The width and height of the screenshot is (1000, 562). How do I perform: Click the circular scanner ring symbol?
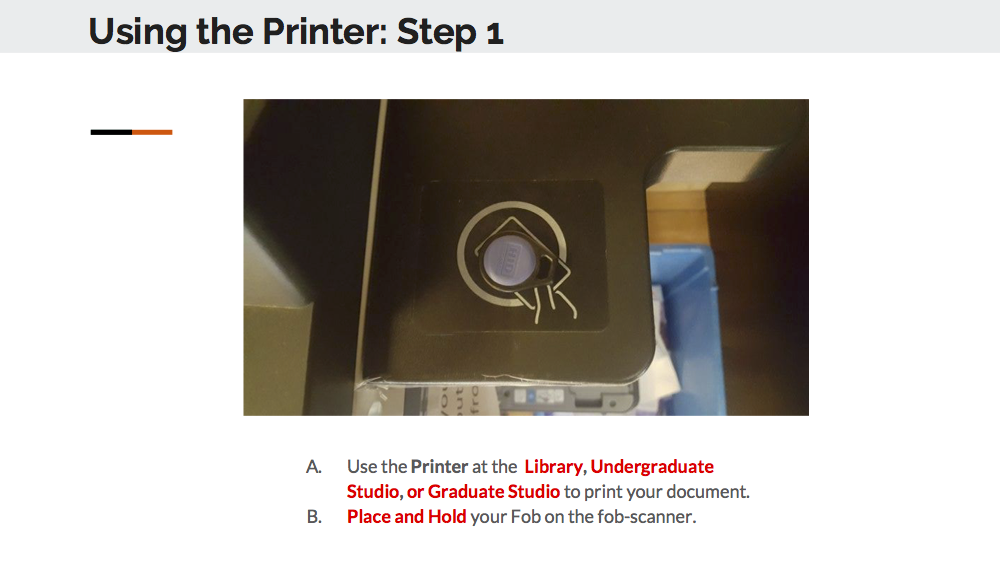[512, 253]
